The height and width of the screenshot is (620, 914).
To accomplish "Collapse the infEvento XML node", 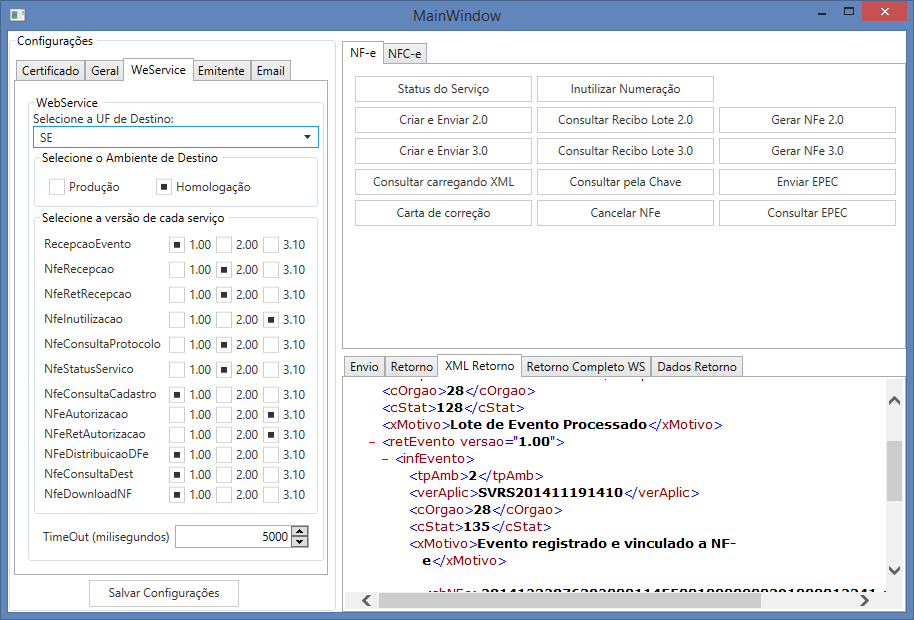I will coord(385,459).
